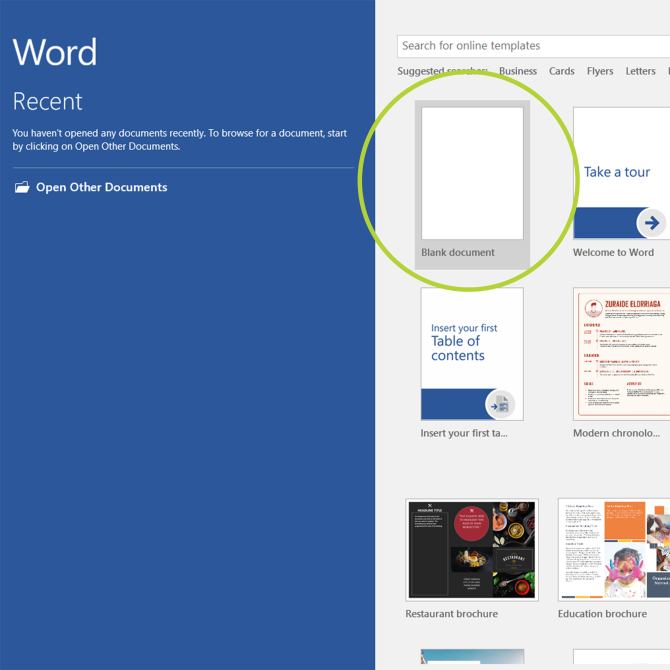This screenshot has height=670, width=670.
Task: Open Insert your first Table of contents template
Action: (x=472, y=353)
